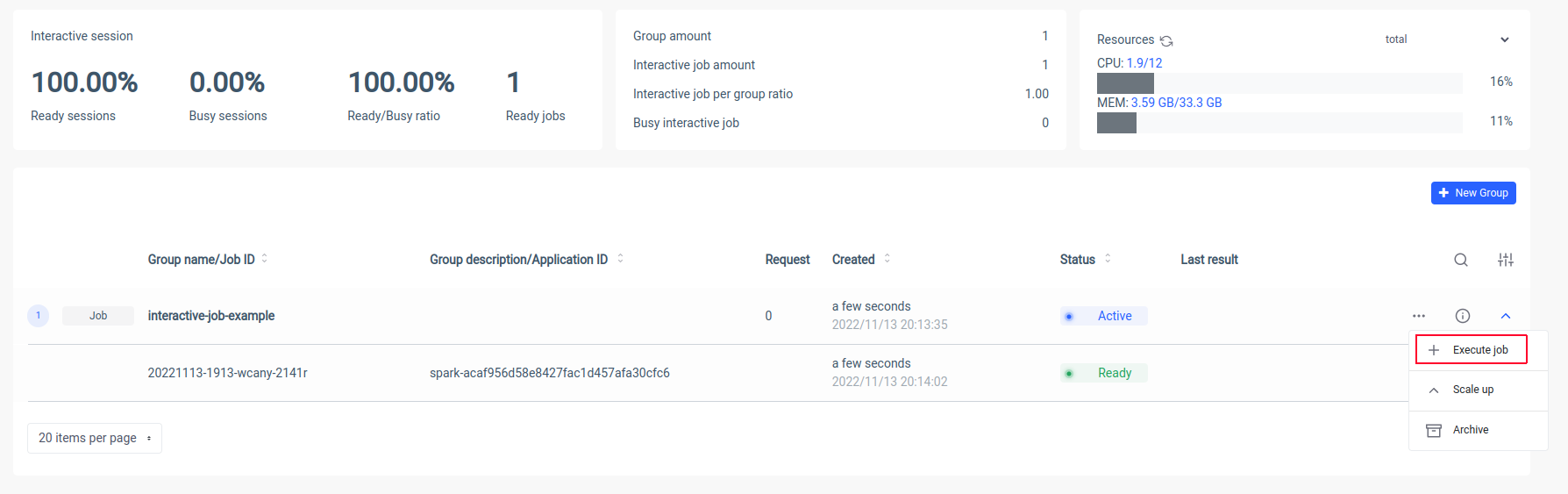Image resolution: width=1568 pixels, height=494 pixels.
Task: Click the plus icon on New Group
Action: point(1443,193)
